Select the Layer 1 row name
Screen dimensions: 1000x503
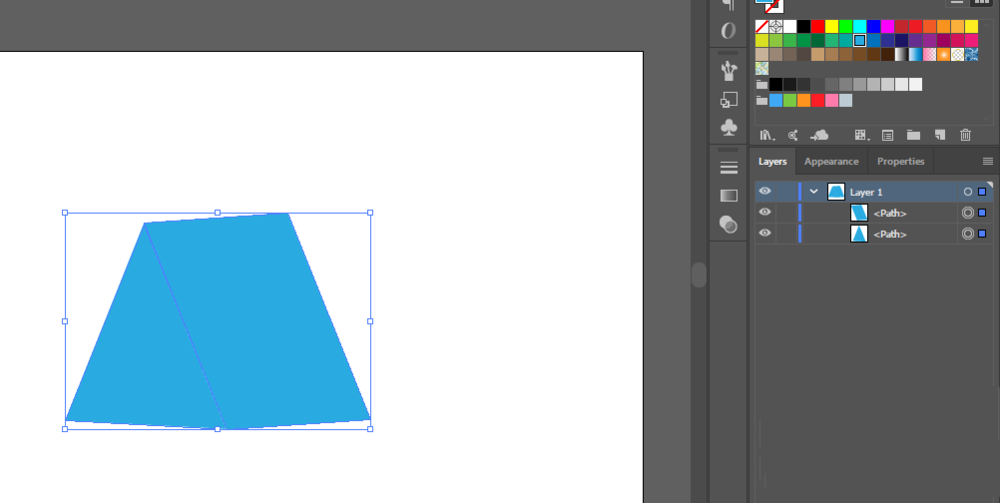pyautogui.click(x=866, y=192)
